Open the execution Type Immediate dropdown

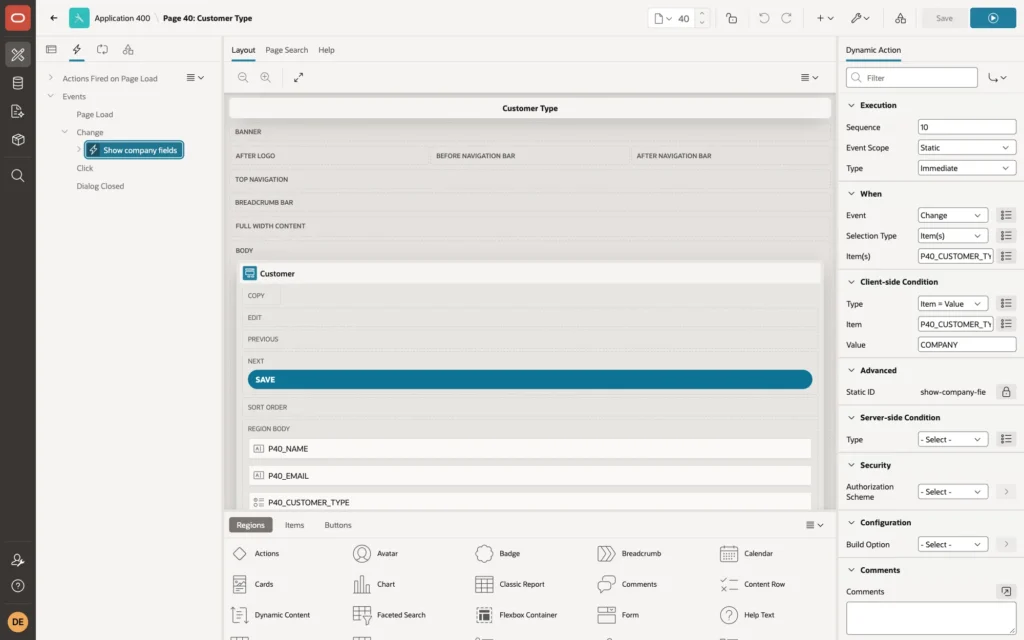coord(967,168)
